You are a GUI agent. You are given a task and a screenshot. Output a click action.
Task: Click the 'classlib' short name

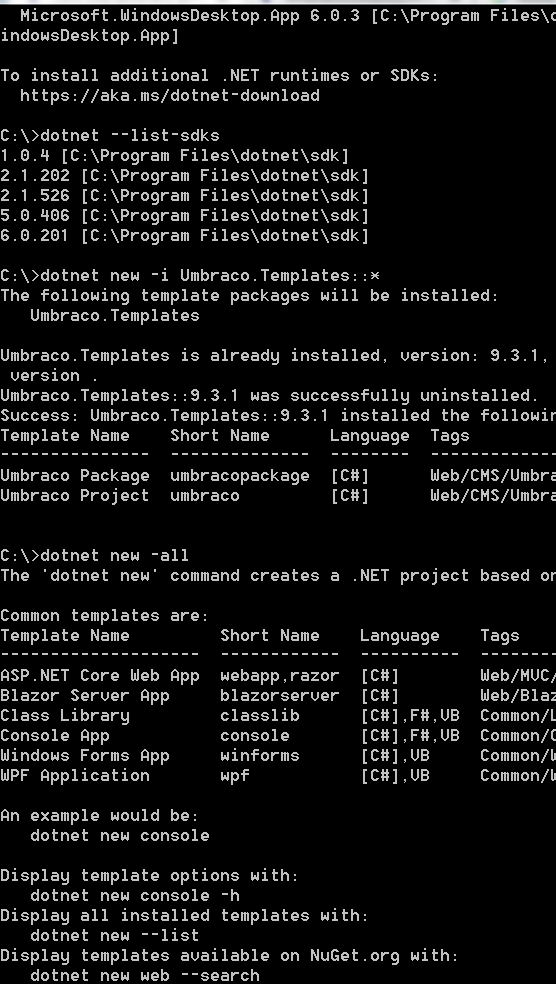[x=260, y=716]
